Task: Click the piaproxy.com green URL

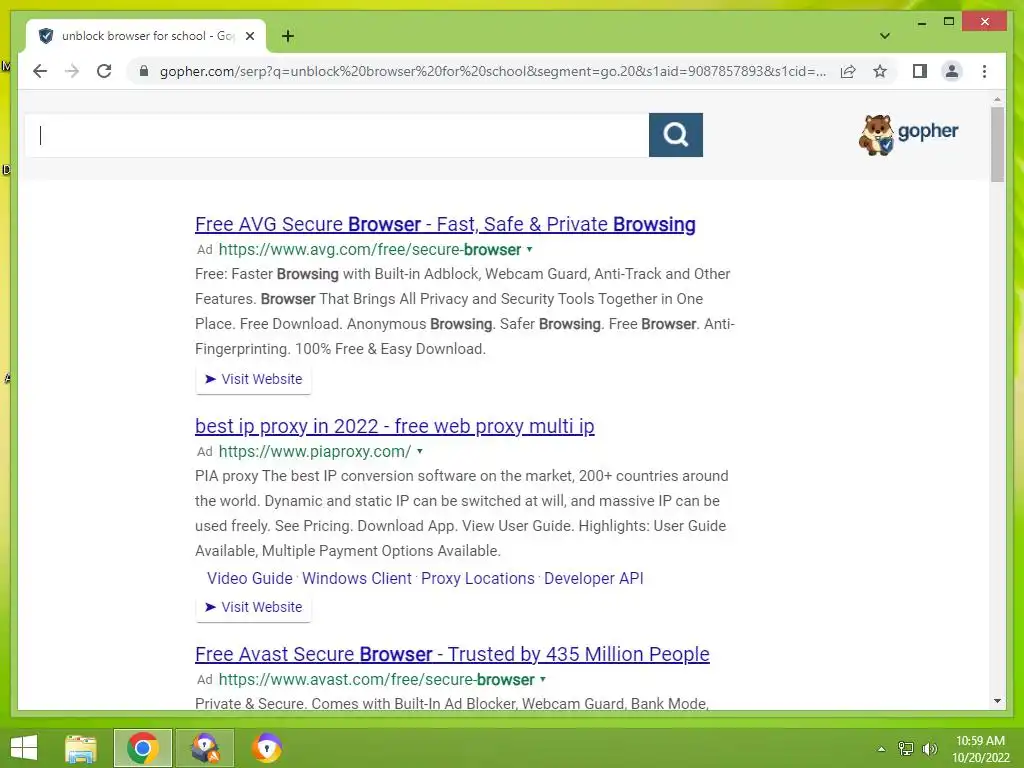Action: pyautogui.click(x=315, y=451)
